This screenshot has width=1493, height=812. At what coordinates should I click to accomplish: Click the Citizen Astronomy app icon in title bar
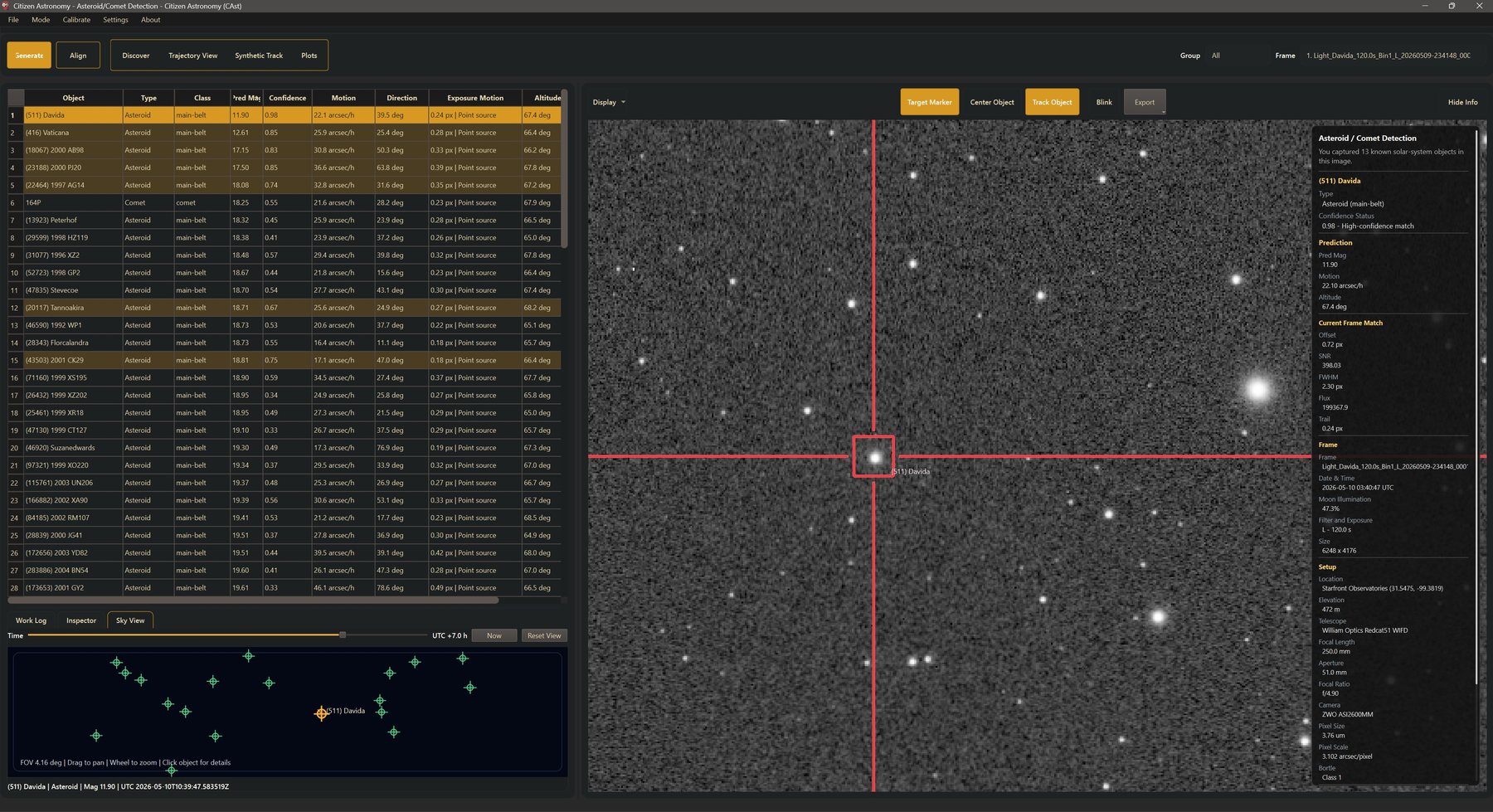pyautogui.click(x=5, y=6)
